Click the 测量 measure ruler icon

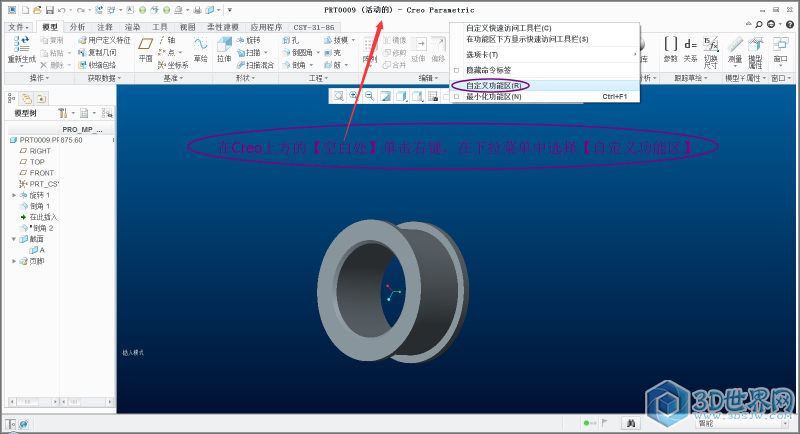(735, 49)
